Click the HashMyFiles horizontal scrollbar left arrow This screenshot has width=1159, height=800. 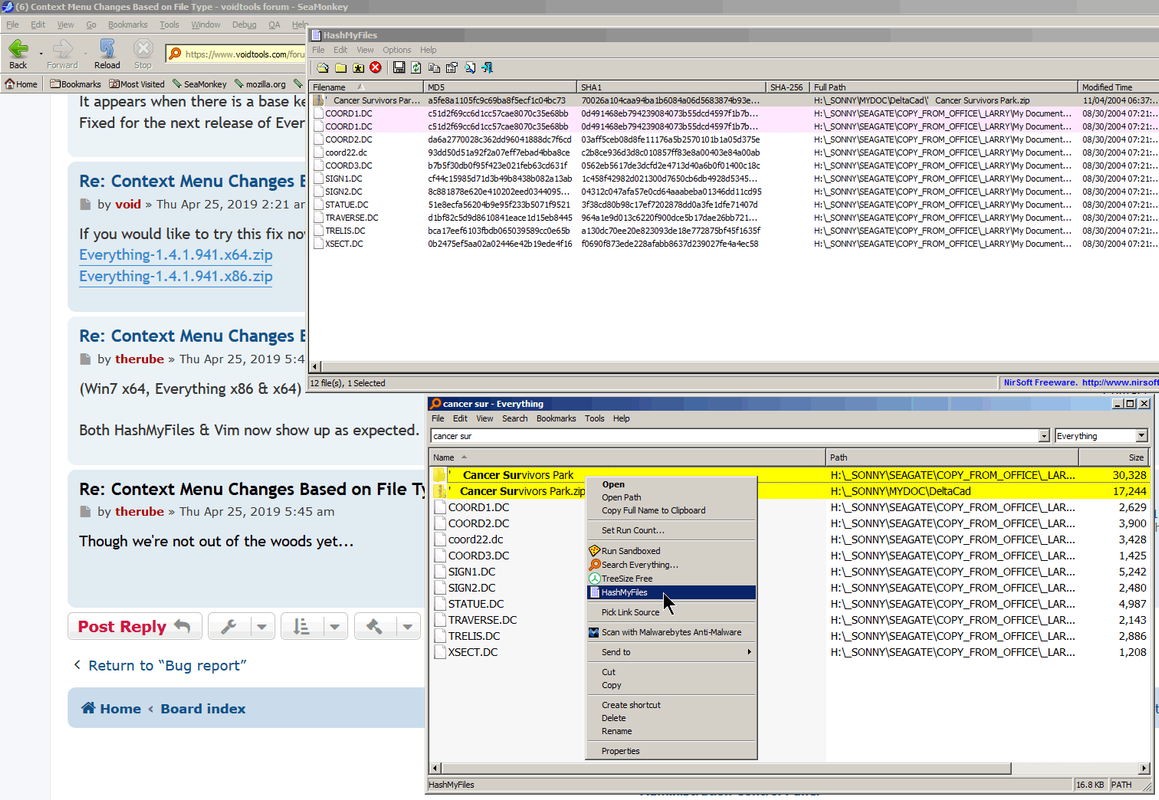click(315, 366)
